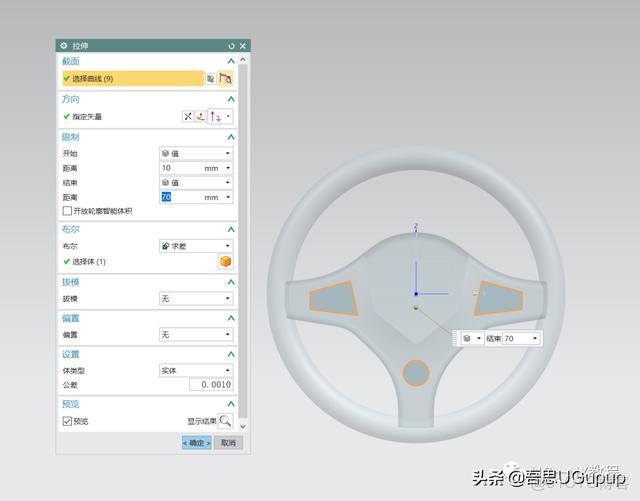Open the 开始 value type dropdown

coord(196,154)
